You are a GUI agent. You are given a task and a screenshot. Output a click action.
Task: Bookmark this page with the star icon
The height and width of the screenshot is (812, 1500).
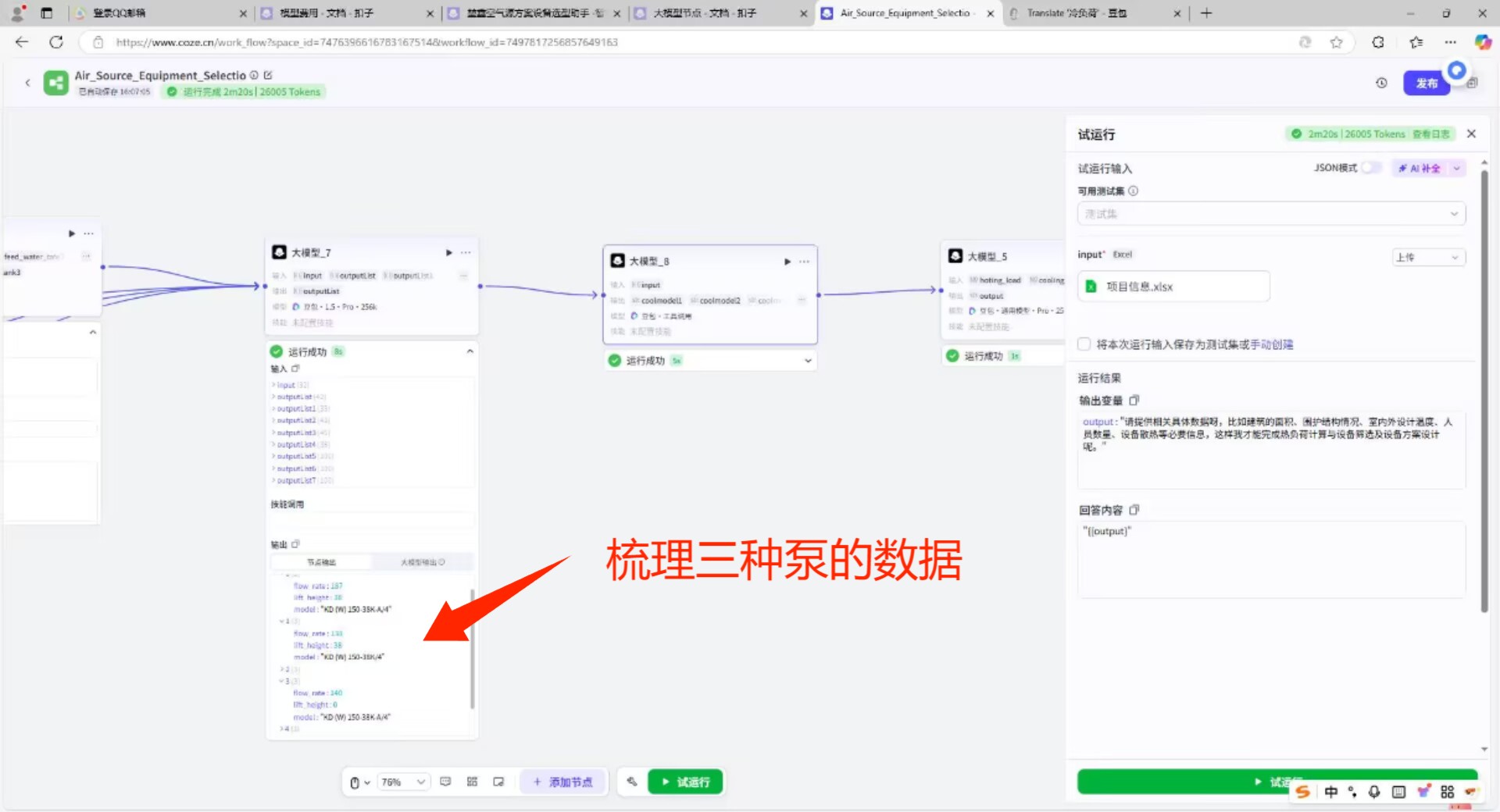click(x=1337, y=42)
